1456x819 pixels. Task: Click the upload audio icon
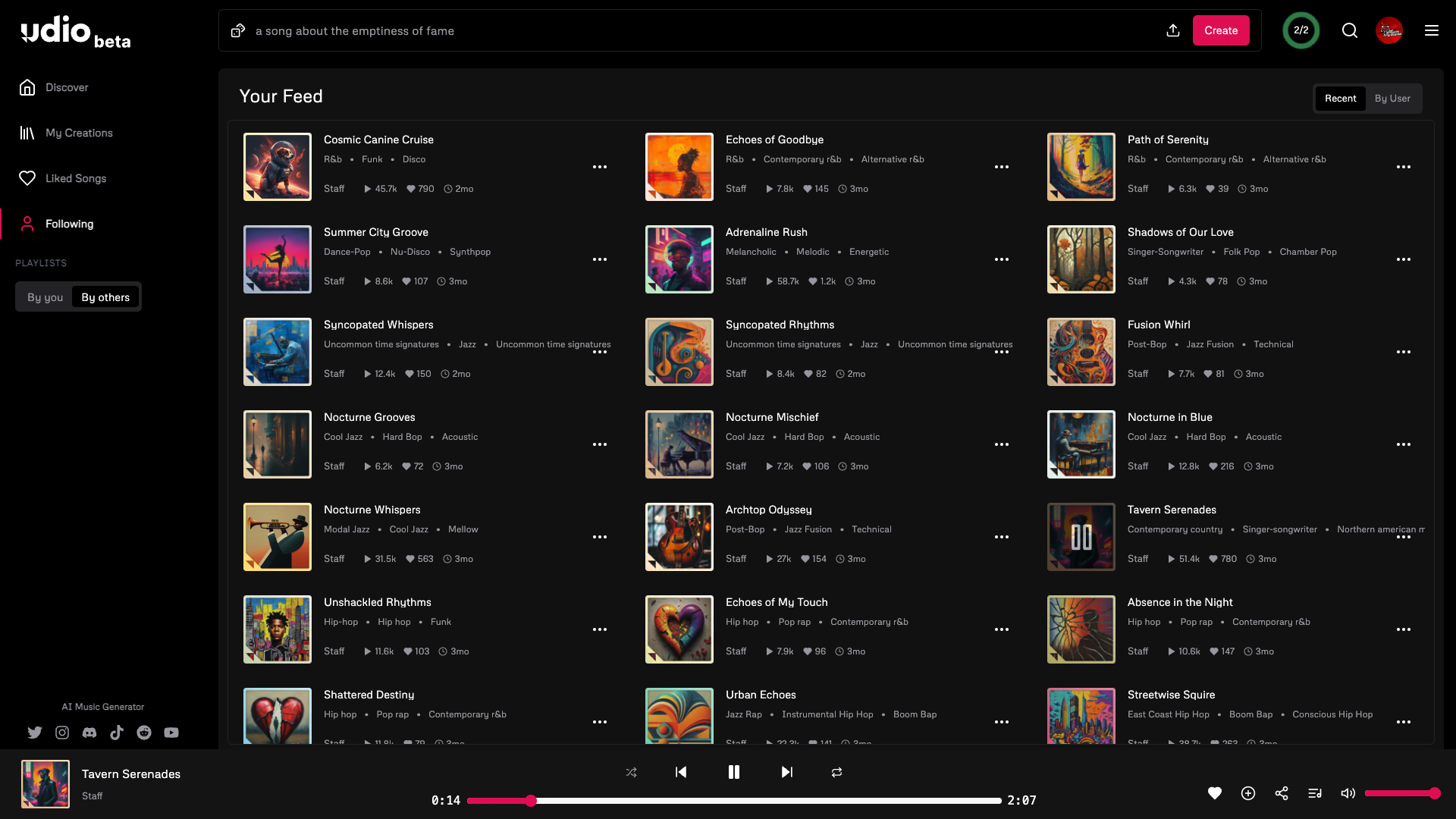pyautogui.click(x=1172, y=30)
